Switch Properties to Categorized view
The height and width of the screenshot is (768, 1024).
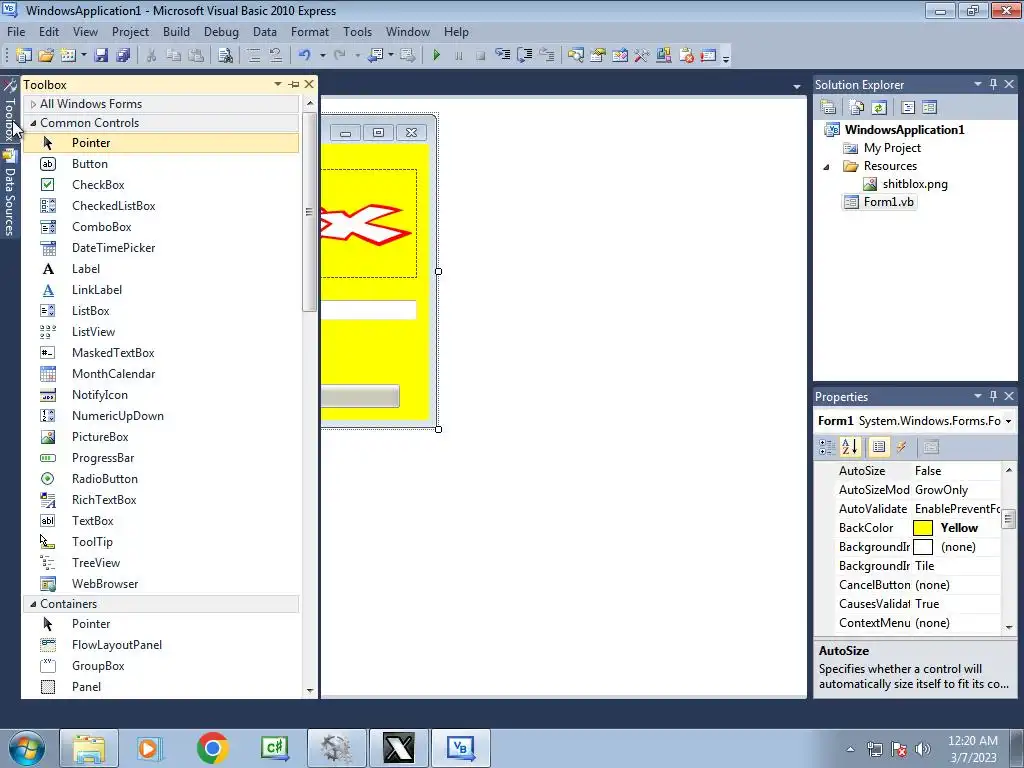[x=827, y=447]
